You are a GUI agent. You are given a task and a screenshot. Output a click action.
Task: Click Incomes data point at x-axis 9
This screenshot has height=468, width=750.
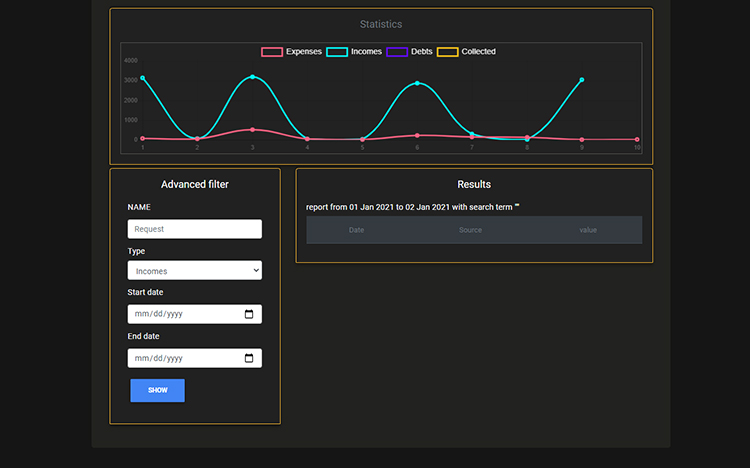coord(582,80)
